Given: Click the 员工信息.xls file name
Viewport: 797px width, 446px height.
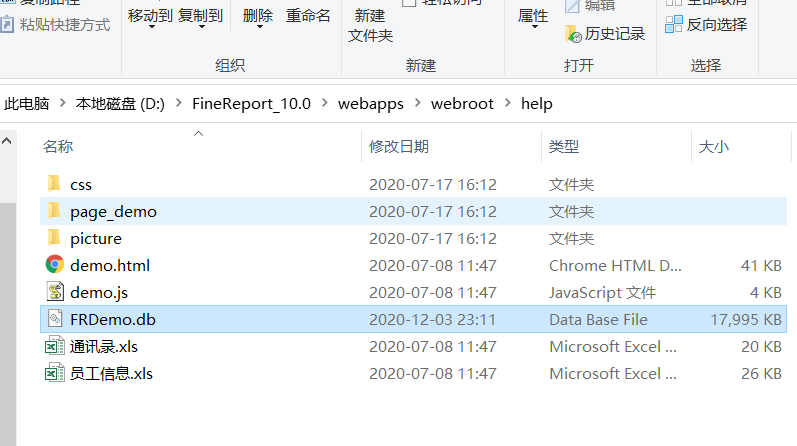Looking at the screenshot, I should coord(111,373).
